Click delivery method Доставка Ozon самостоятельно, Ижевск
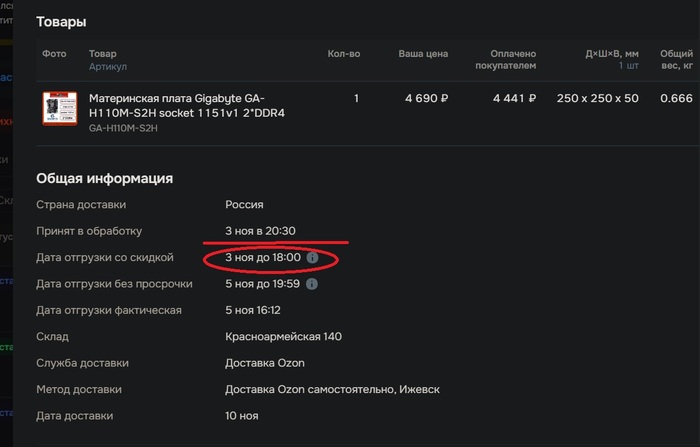The height and width of the screenshot is (447, 700). pos(331,389)
